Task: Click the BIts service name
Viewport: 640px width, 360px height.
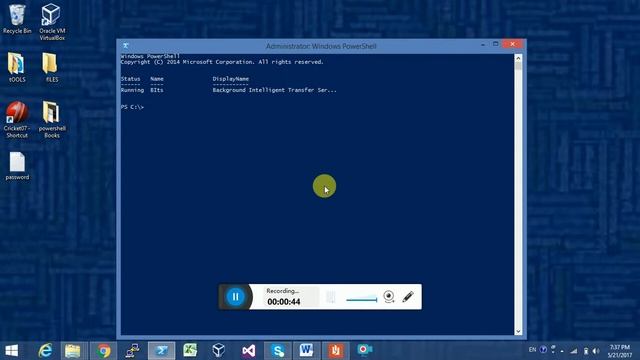Action: (x=157, y=90)
